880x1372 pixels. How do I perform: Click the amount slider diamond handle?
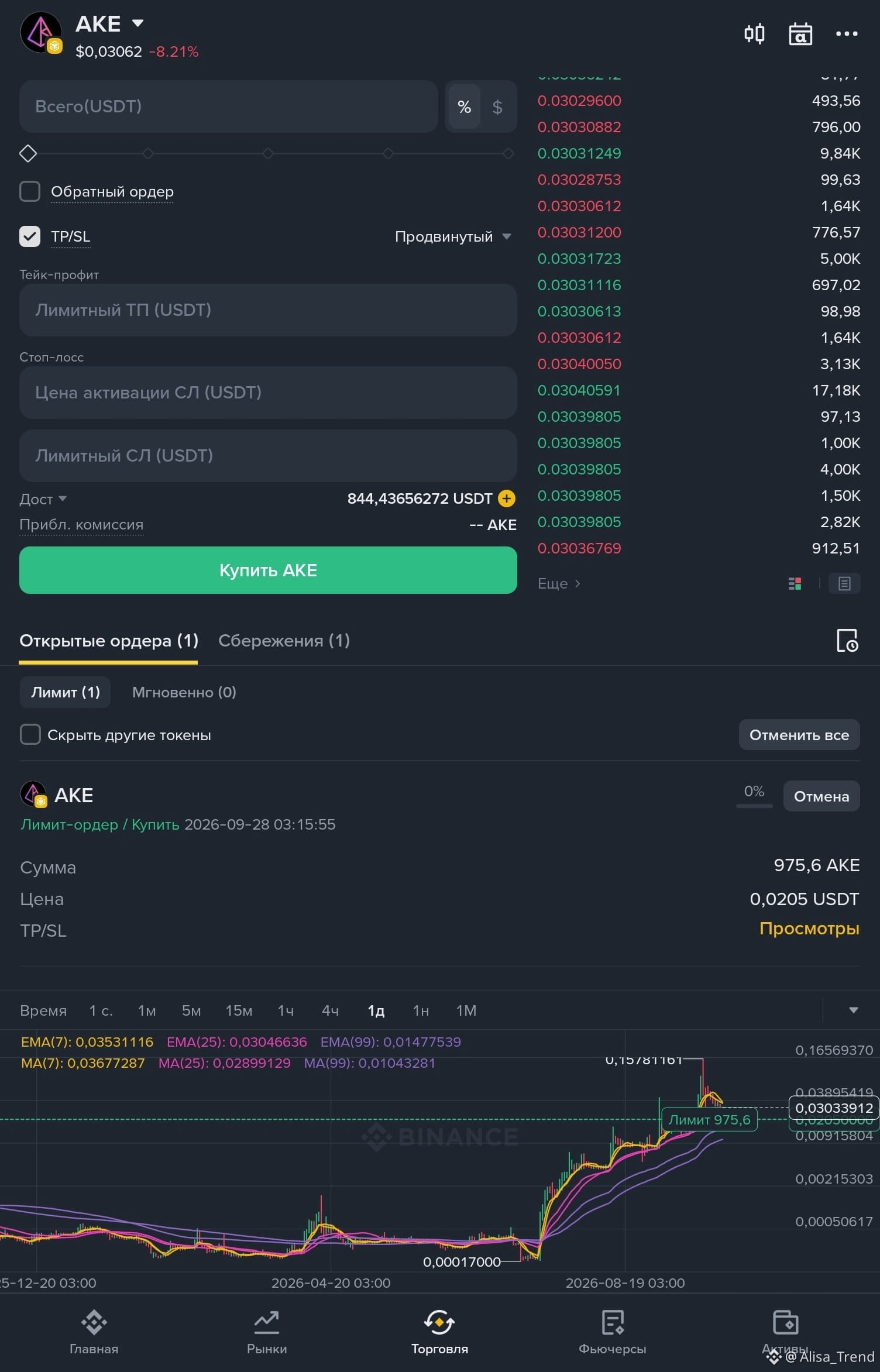pyautogui.click(x=28, y=154)
